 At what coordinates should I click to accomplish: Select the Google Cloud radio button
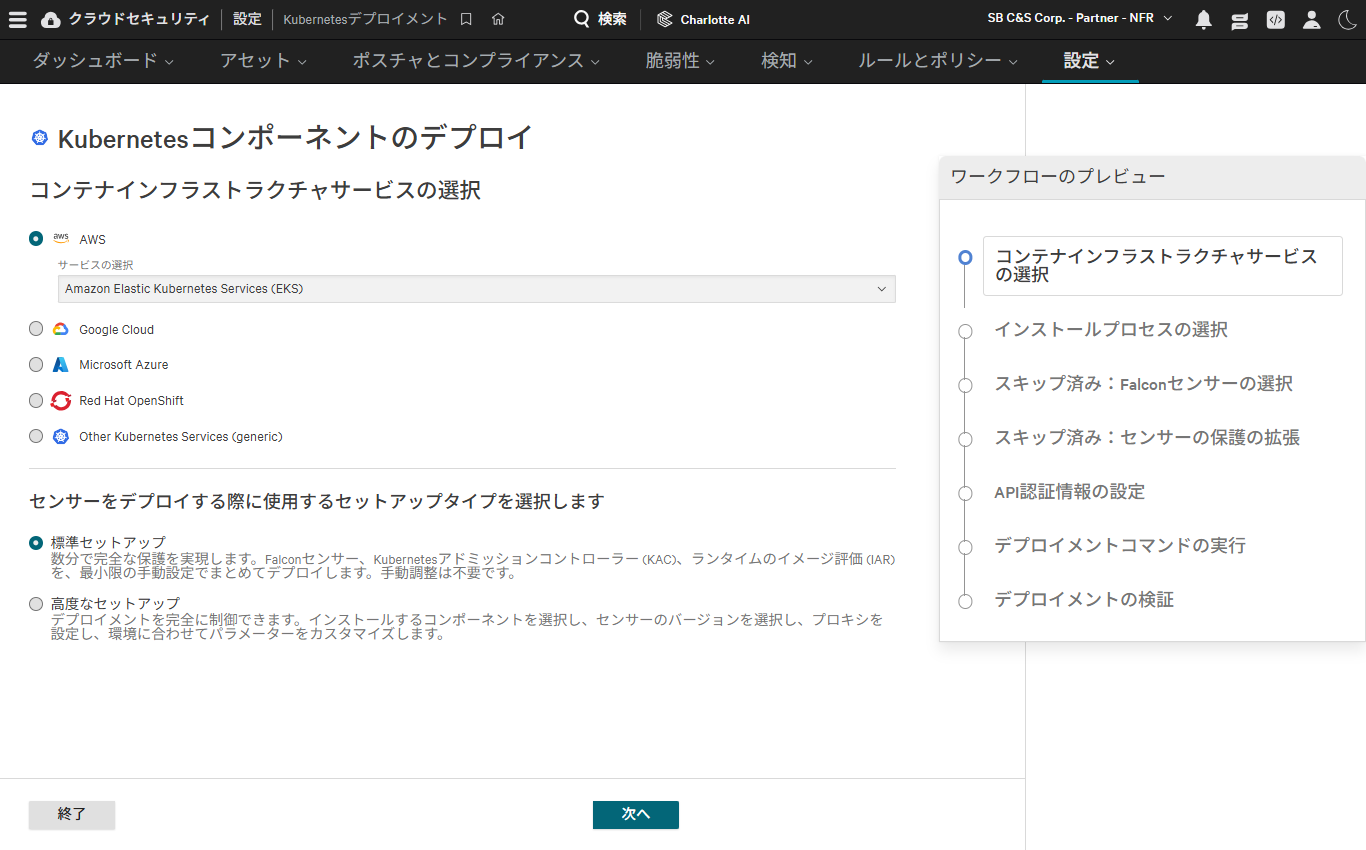tap(36, 329)
